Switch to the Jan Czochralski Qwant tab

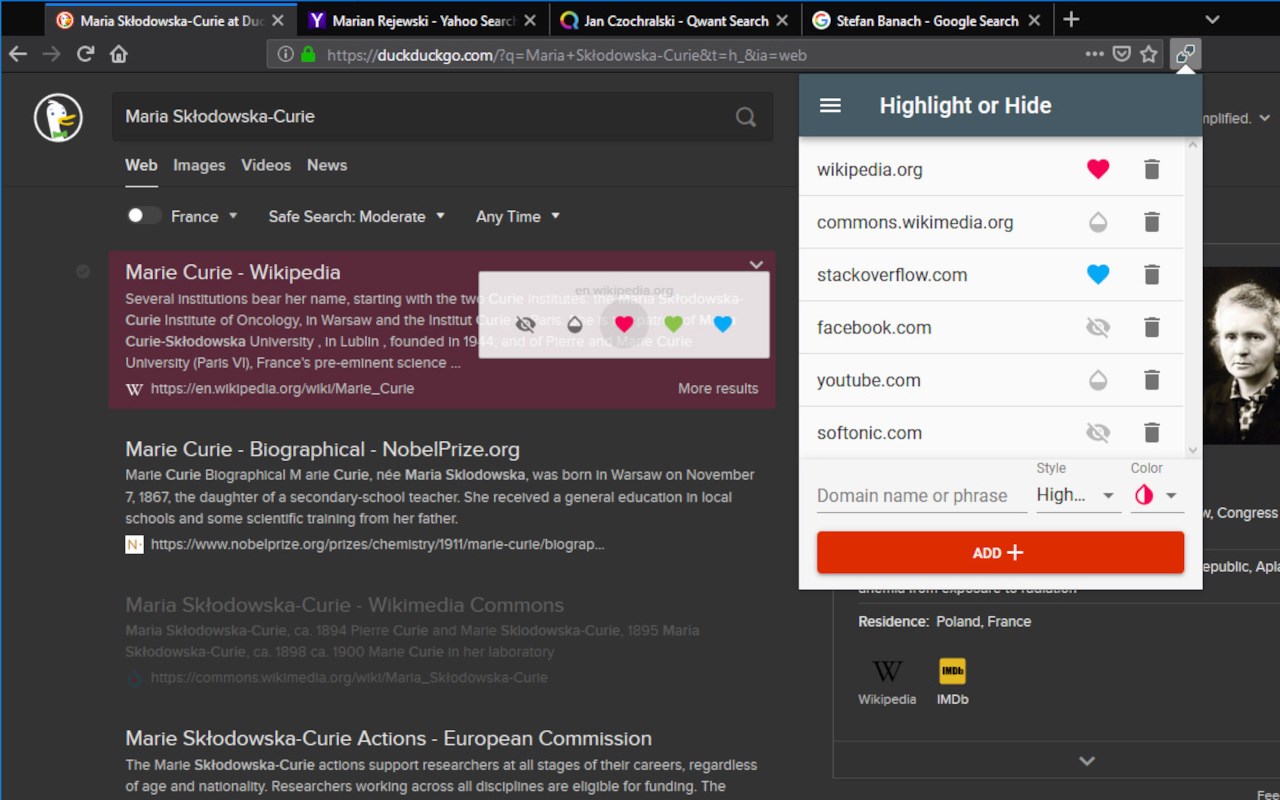tap(677, 20)
